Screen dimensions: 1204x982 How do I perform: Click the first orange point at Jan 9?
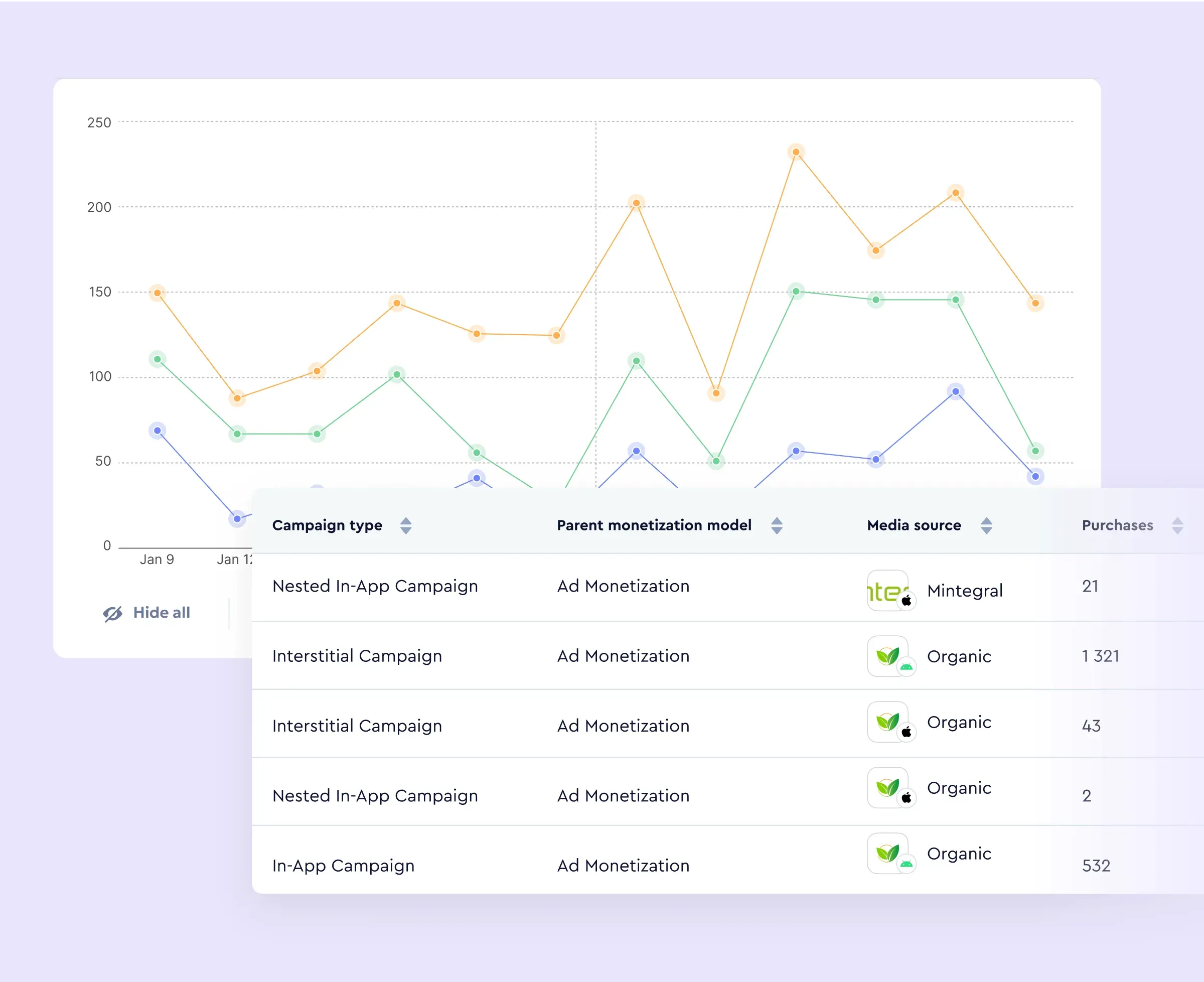tap(157, 293)
